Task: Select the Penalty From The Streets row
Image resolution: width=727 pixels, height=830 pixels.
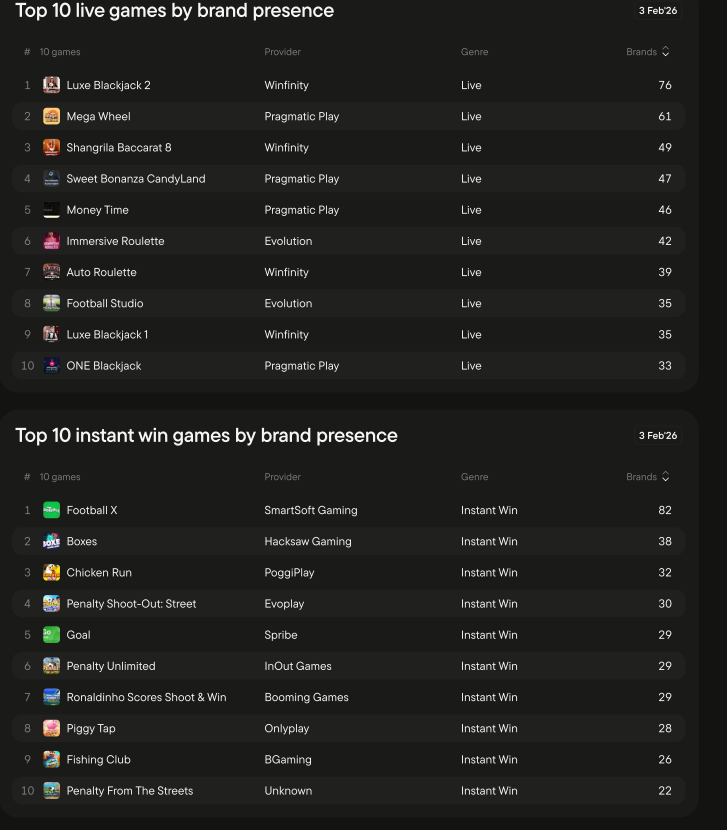Action: click(x=348, y=791)
